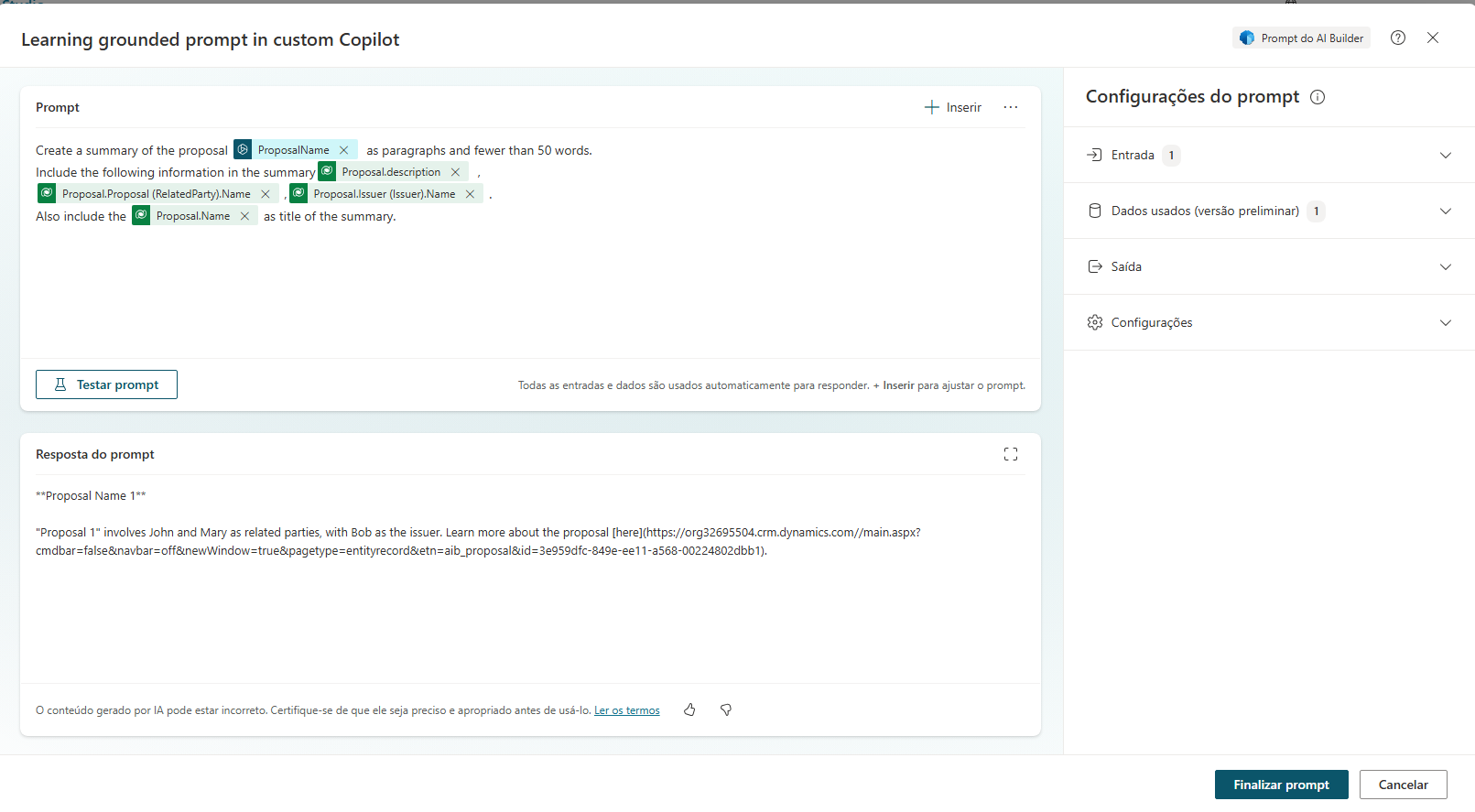
Task: Click the Cancelar button
Action: [x=1403, y=785]
